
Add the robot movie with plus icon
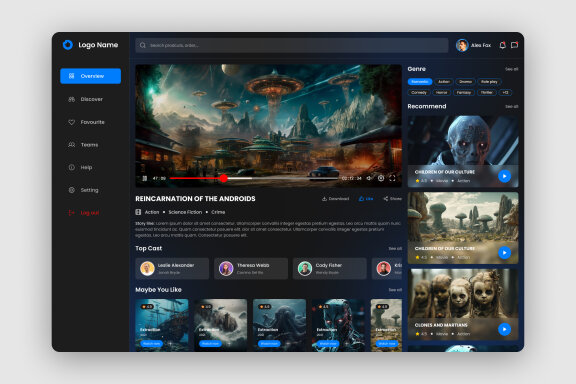[347, 344]
